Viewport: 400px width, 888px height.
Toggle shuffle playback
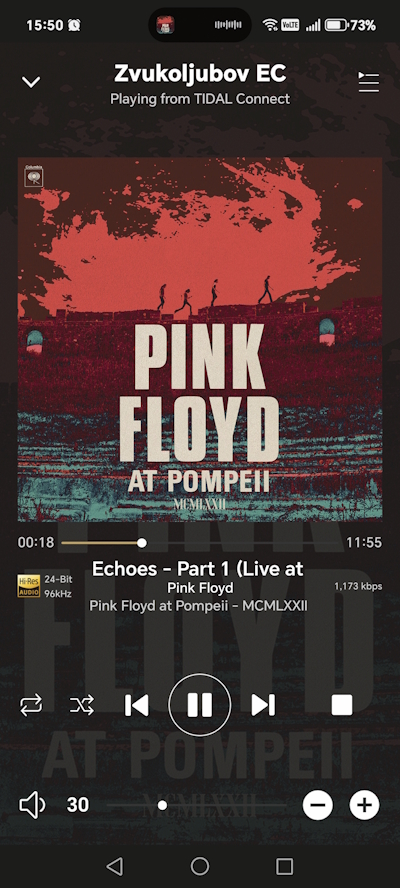coord(82,705)
